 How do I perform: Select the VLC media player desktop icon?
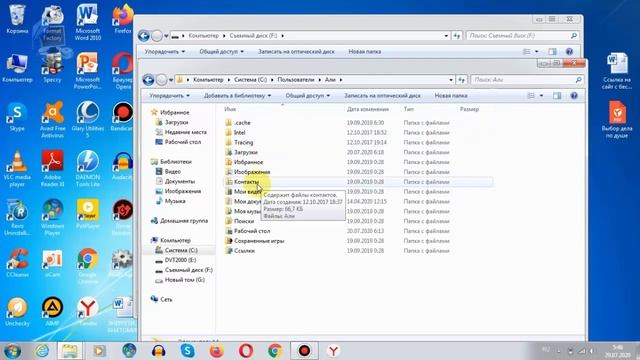coord(17,168)
